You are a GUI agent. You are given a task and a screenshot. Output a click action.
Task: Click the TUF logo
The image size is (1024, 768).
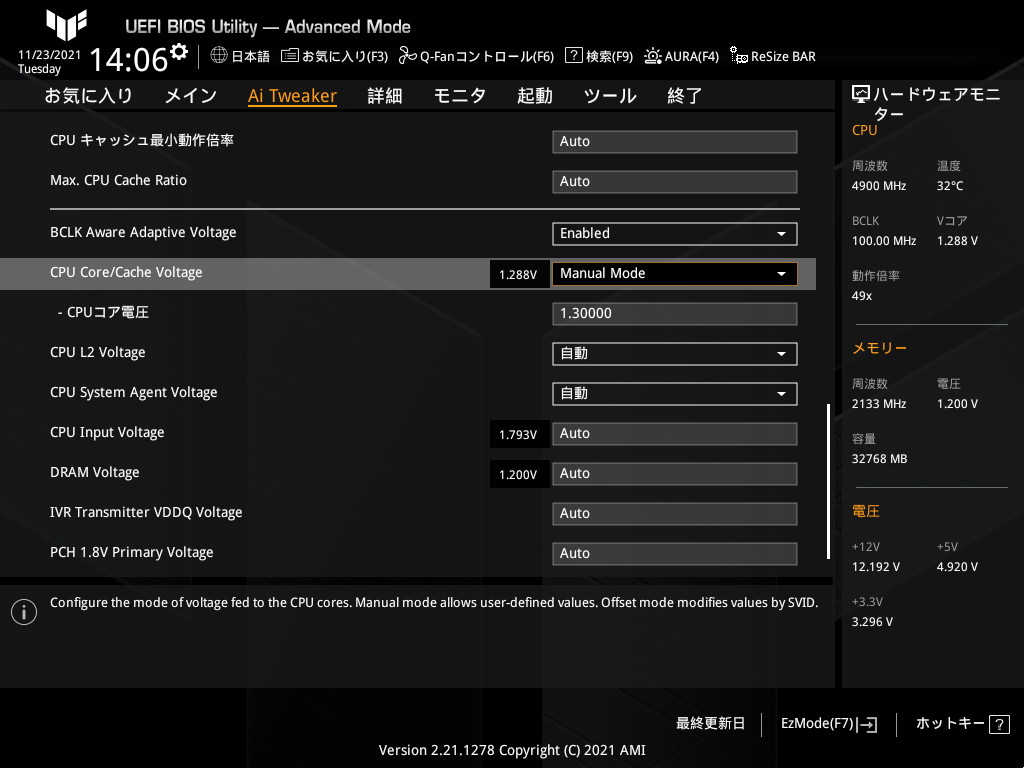(67, 25)
